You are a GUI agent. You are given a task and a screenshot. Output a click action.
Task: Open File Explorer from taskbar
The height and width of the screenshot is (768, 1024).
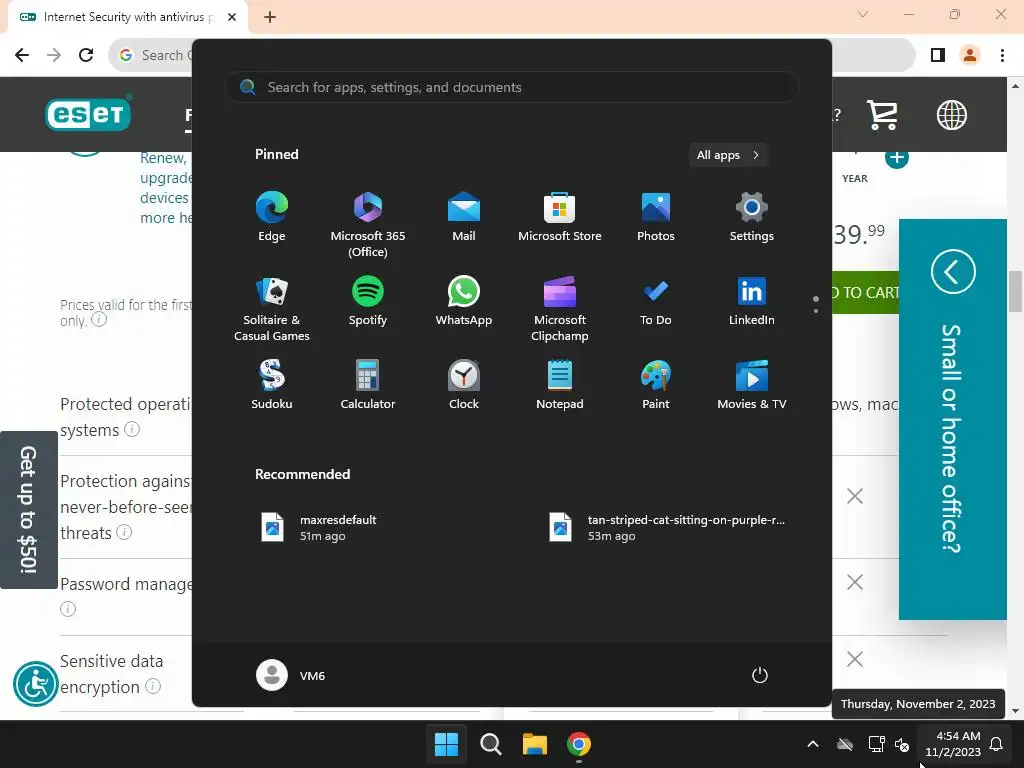click(x=534, y=744)
